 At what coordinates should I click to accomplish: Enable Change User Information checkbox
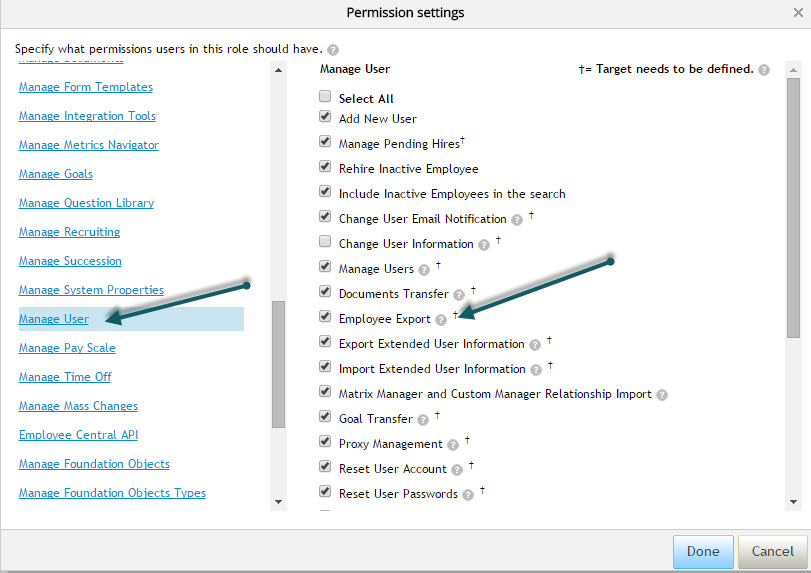tap(325, 242)
